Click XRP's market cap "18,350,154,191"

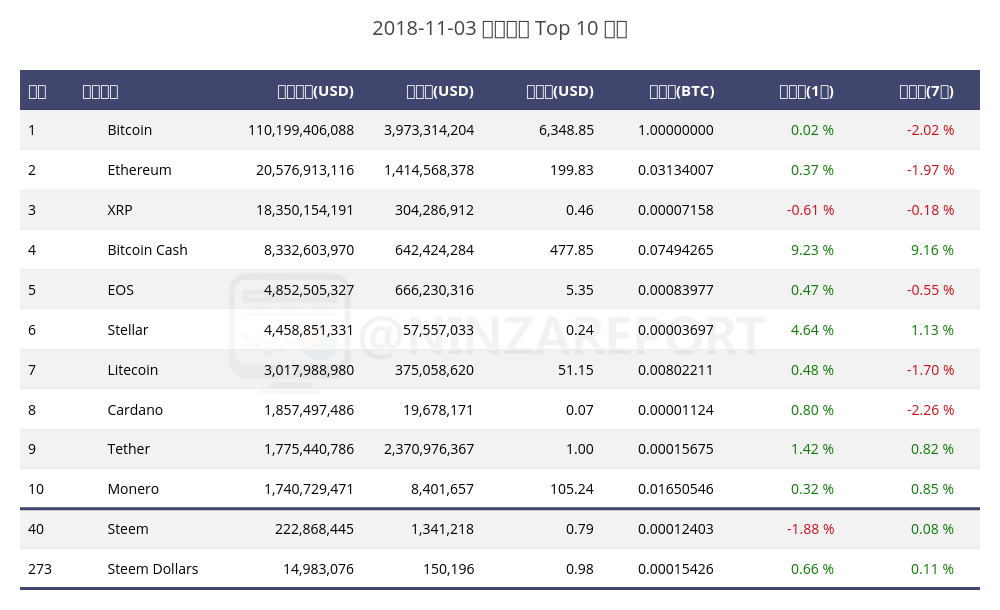coord(305,211)
